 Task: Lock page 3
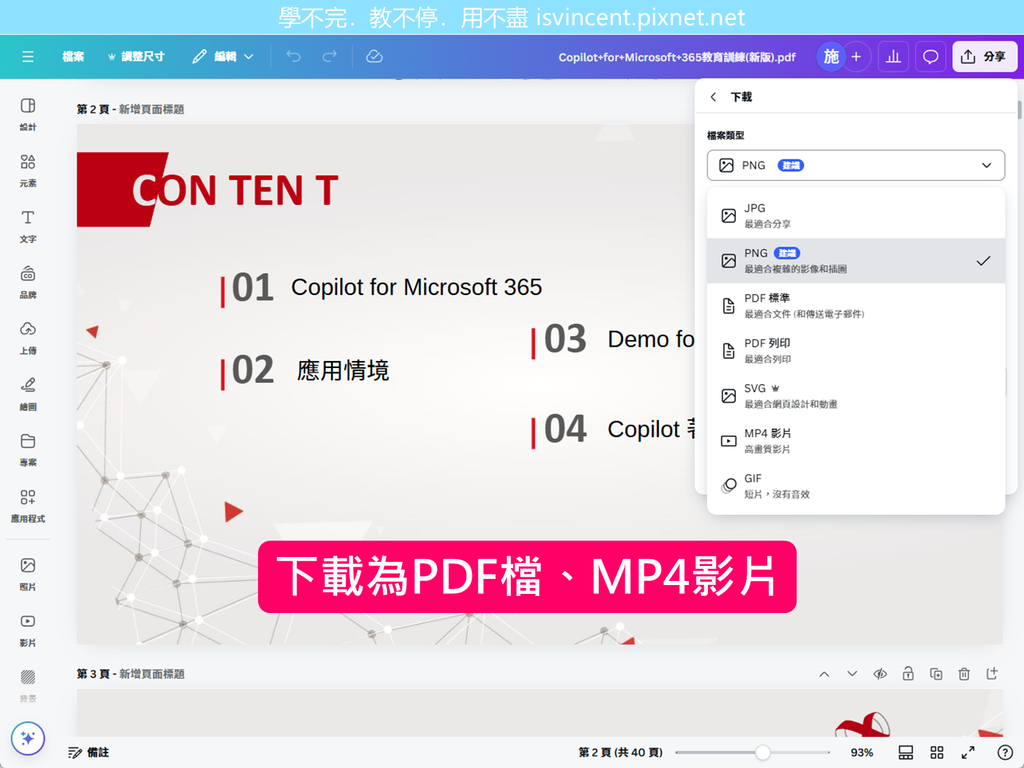point(908,674)
